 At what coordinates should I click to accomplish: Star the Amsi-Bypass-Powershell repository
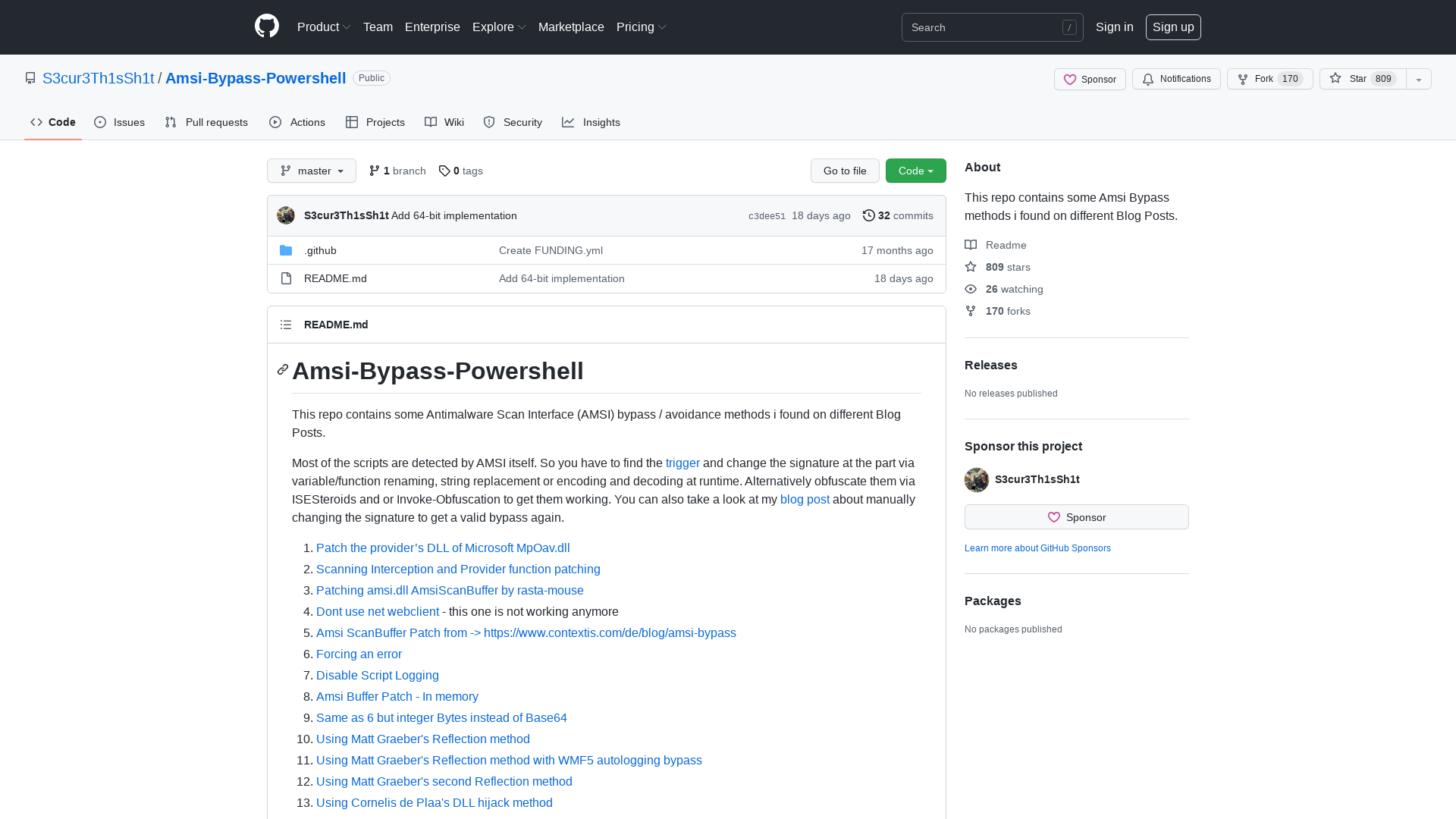(x=1357, y=79)
